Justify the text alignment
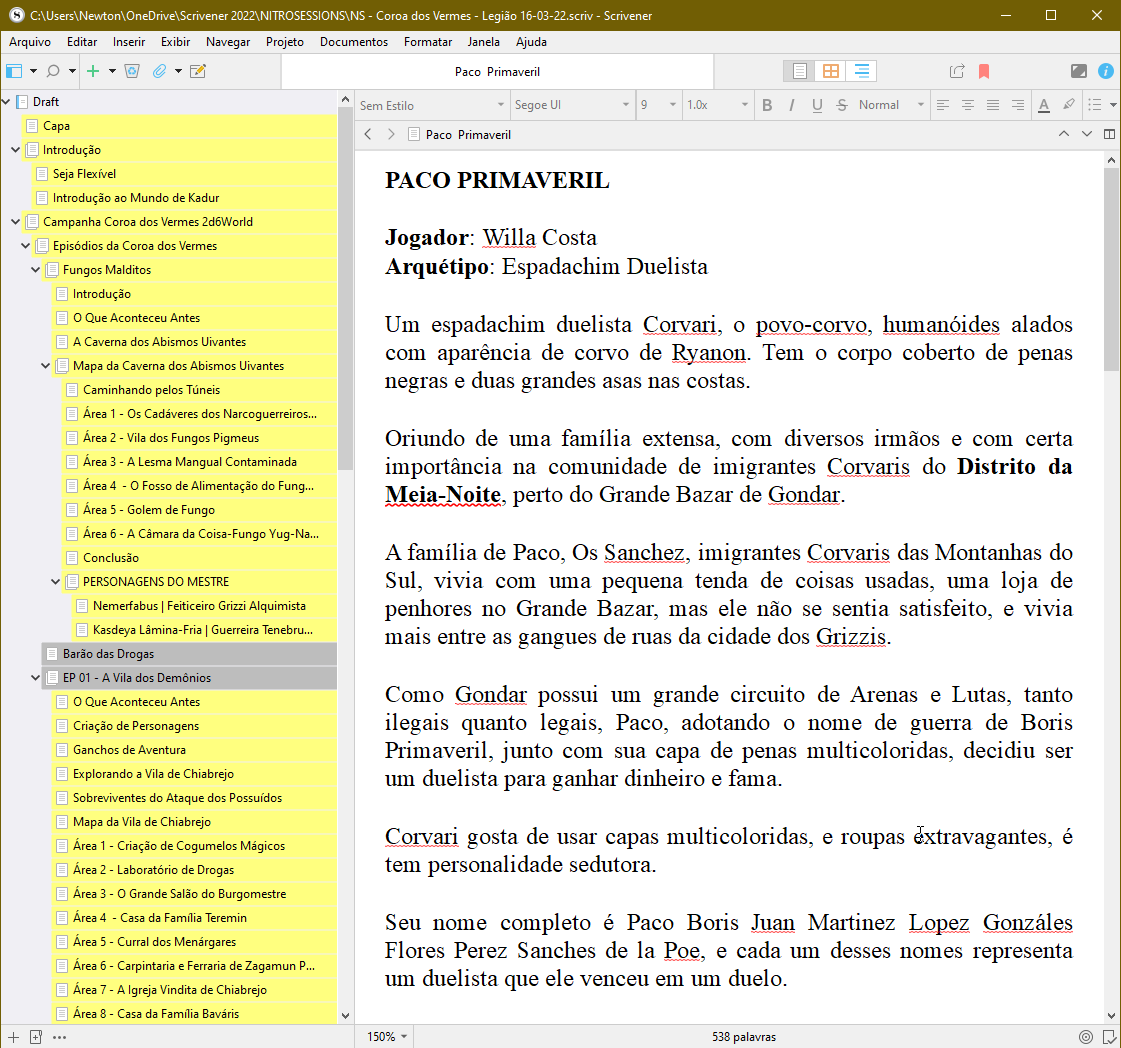This screenshot has height=1048, width=1121. 993,105
